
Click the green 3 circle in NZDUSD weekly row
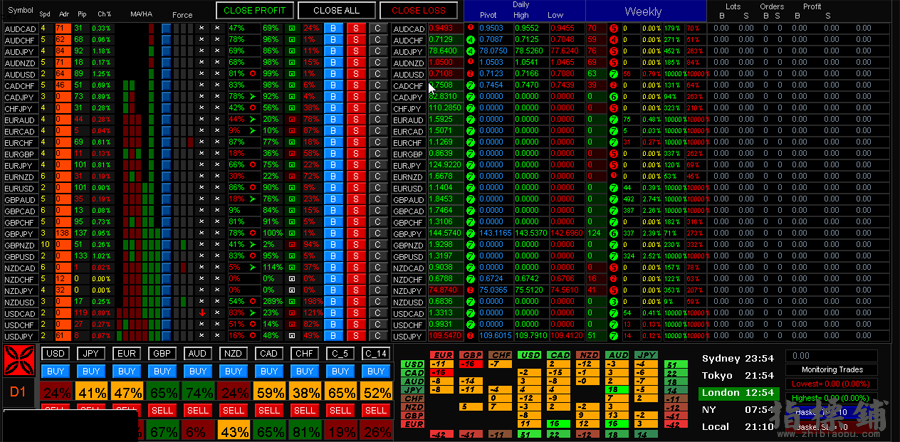[614, 302]
